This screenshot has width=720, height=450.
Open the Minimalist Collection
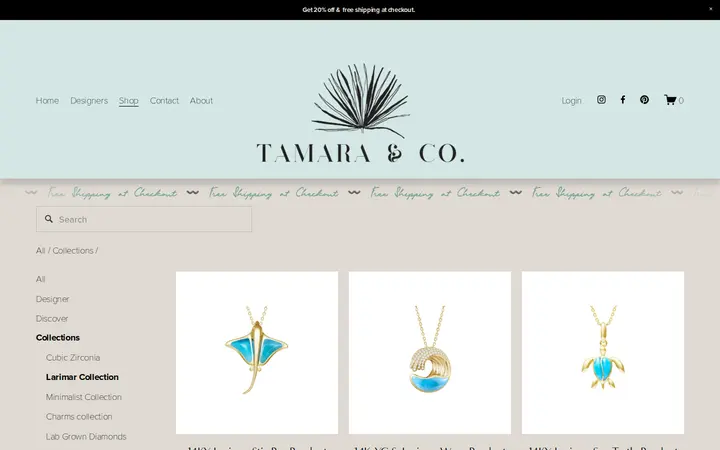[84, 397]
